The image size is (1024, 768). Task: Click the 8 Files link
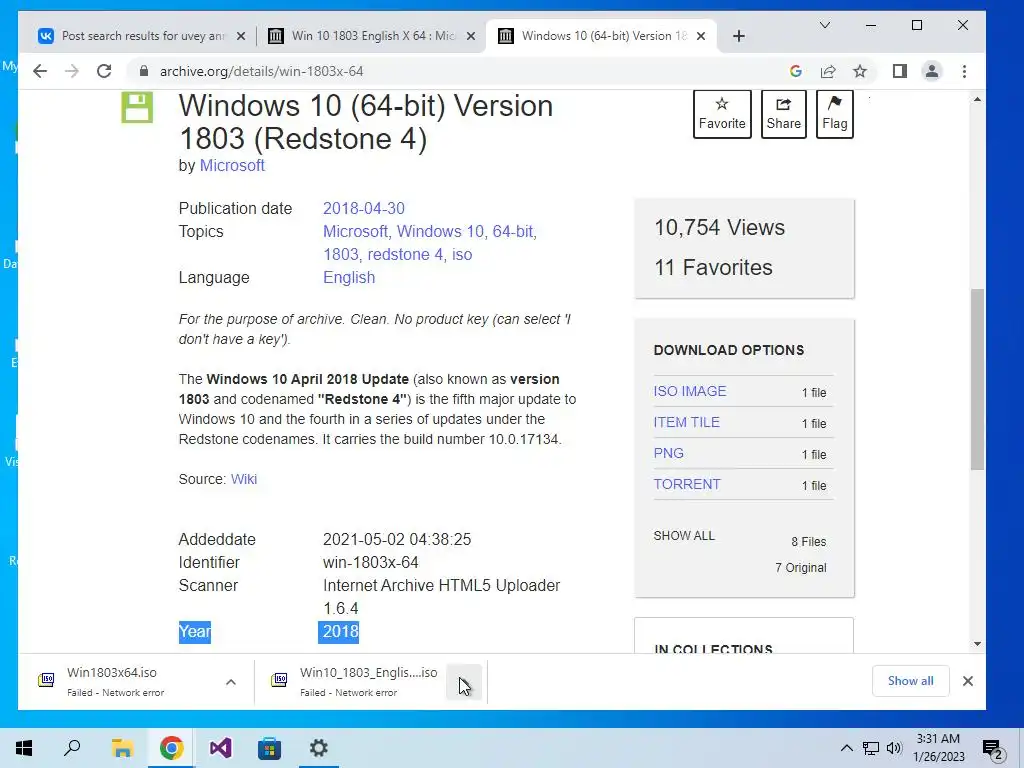pyautogui.click(x=808, y=541)
